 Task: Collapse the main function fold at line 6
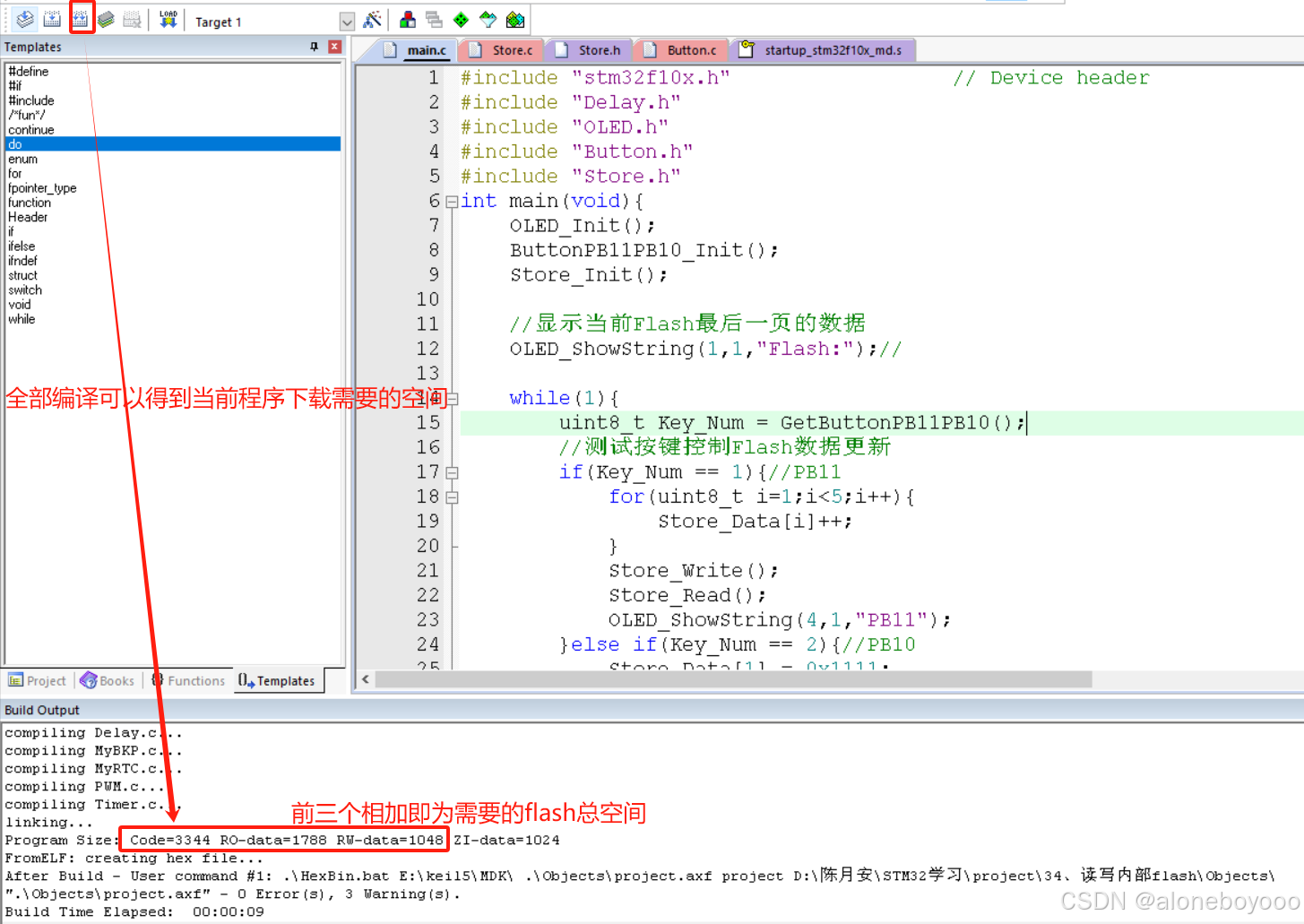point(453,202)
